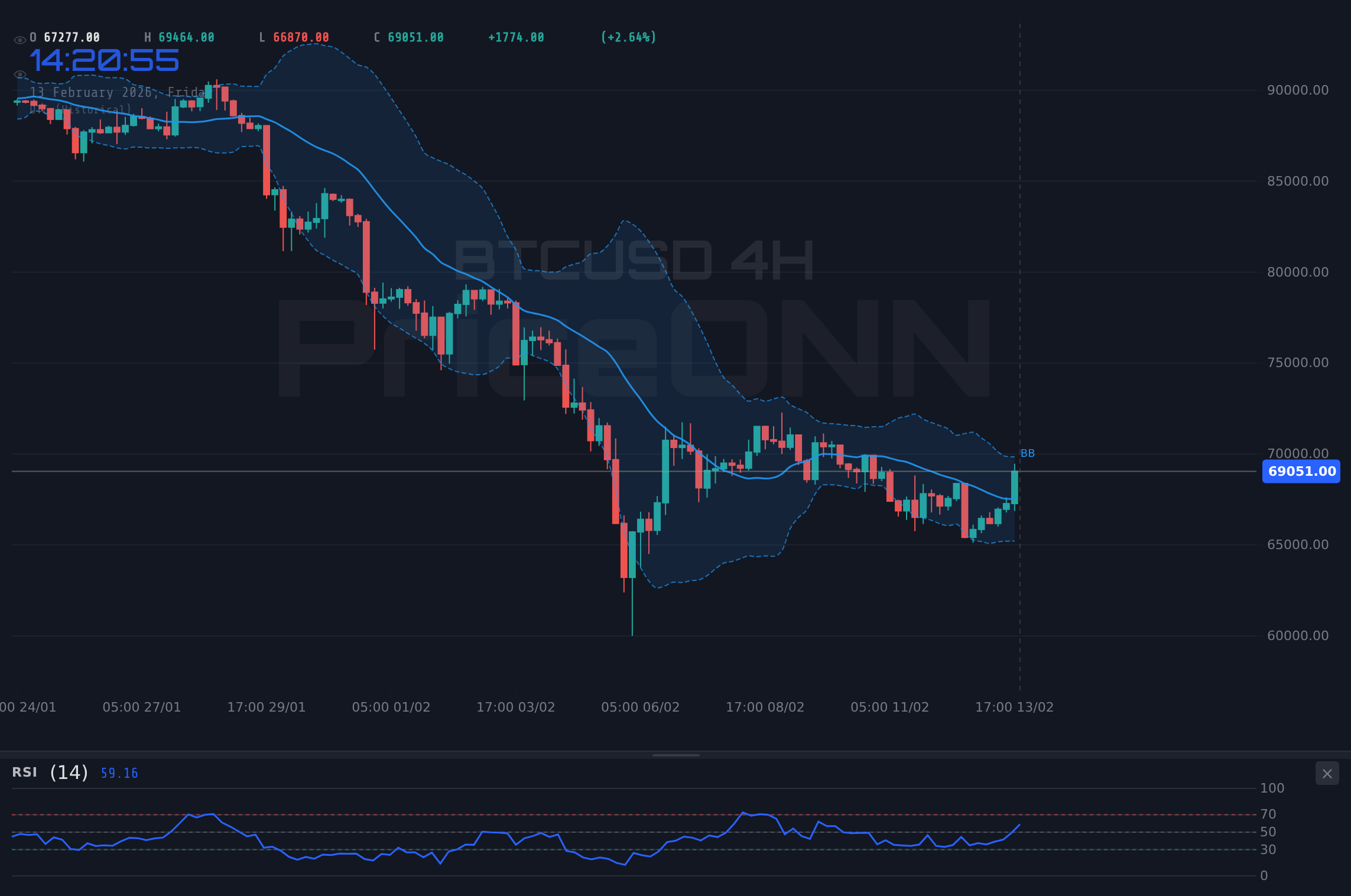Viewport: 1351px width, 896px height.
Task: Click the pane divider handle above RSI
Action: tap(675, 755)
